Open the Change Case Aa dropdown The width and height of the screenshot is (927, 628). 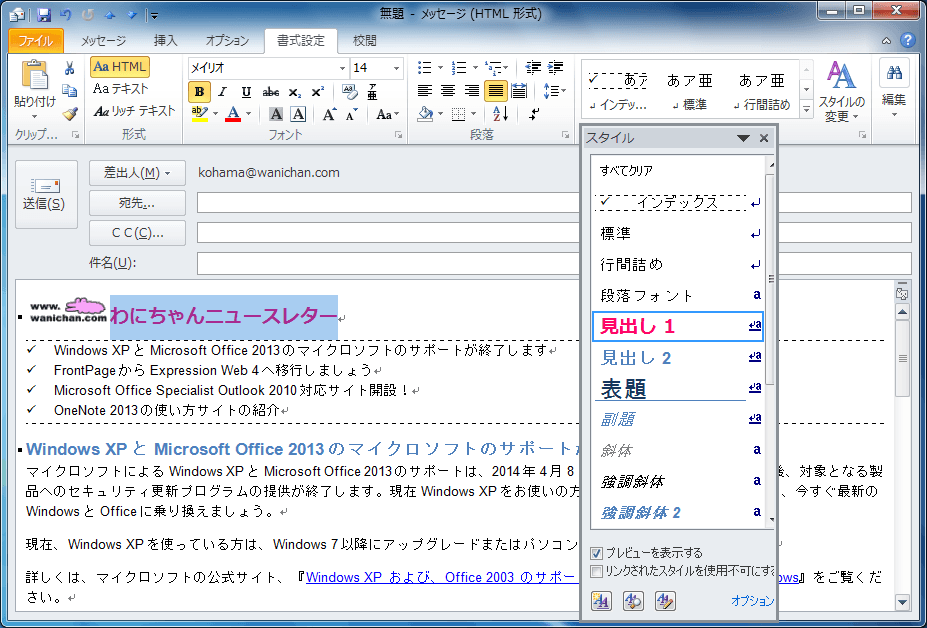387,114
